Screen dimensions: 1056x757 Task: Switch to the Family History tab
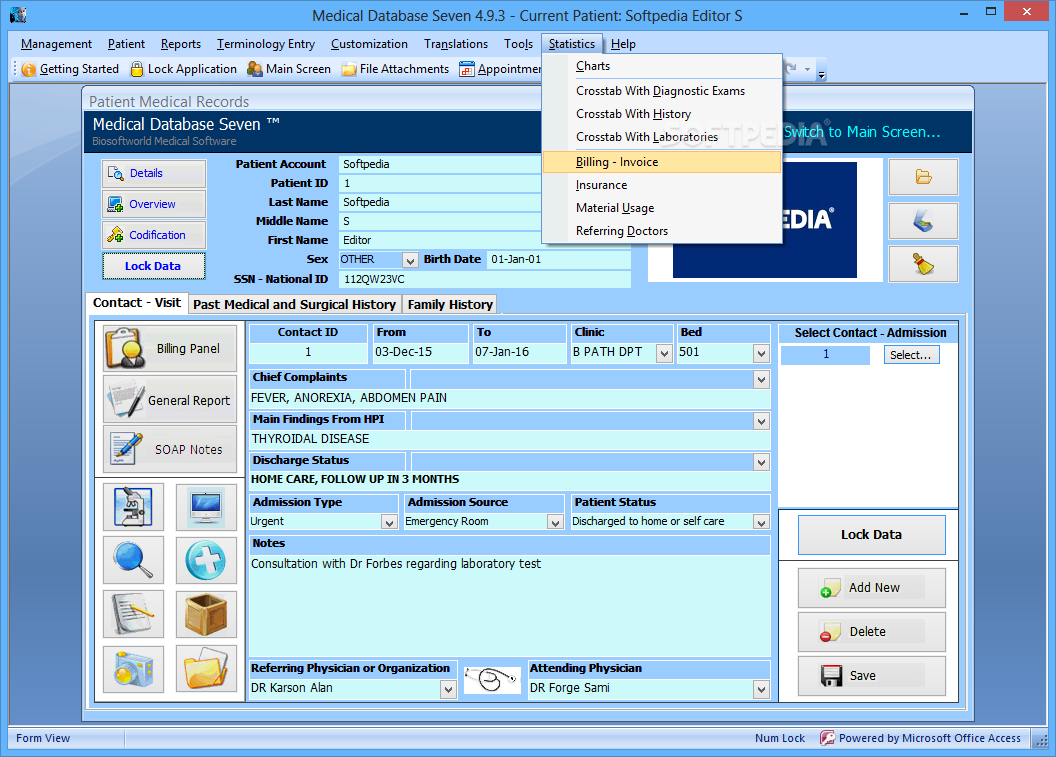(450, 304)
